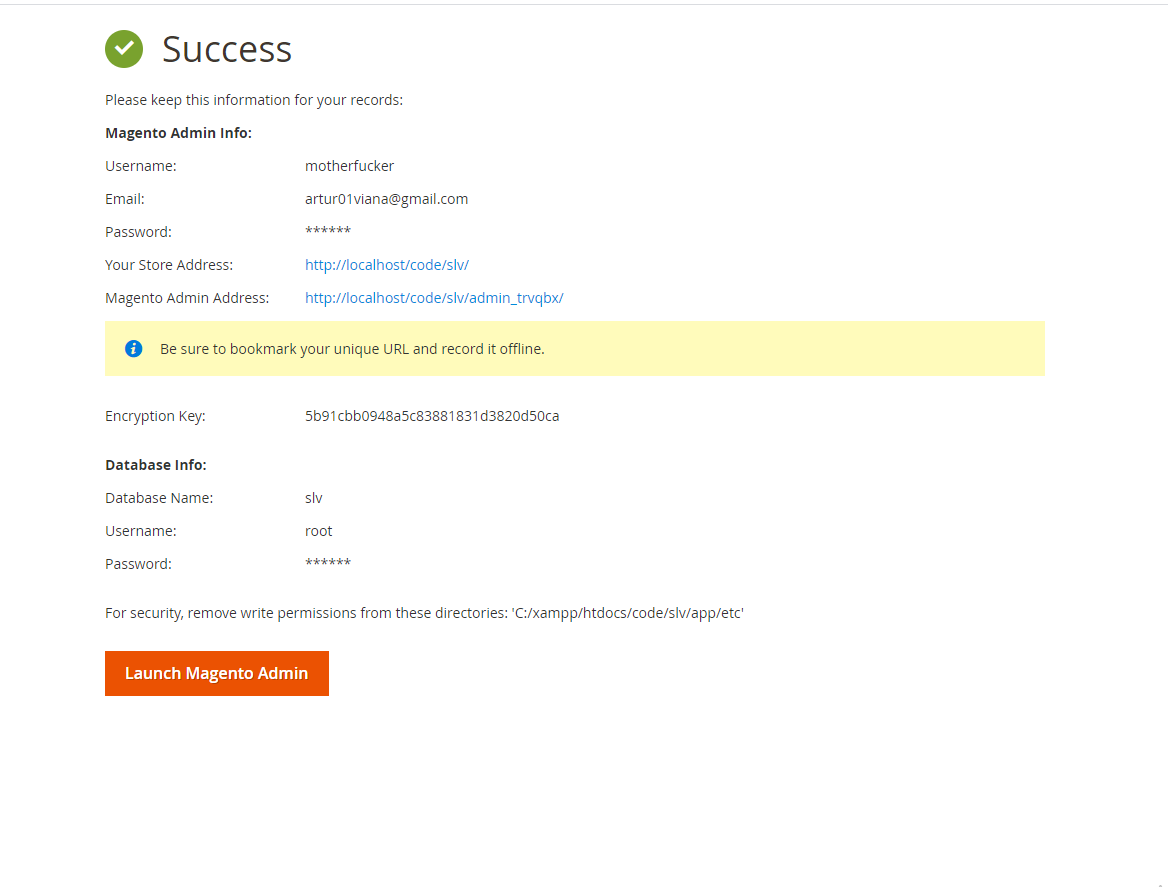Click the encryption key value string
This screenshot has width=1168, height=887.
432,416
